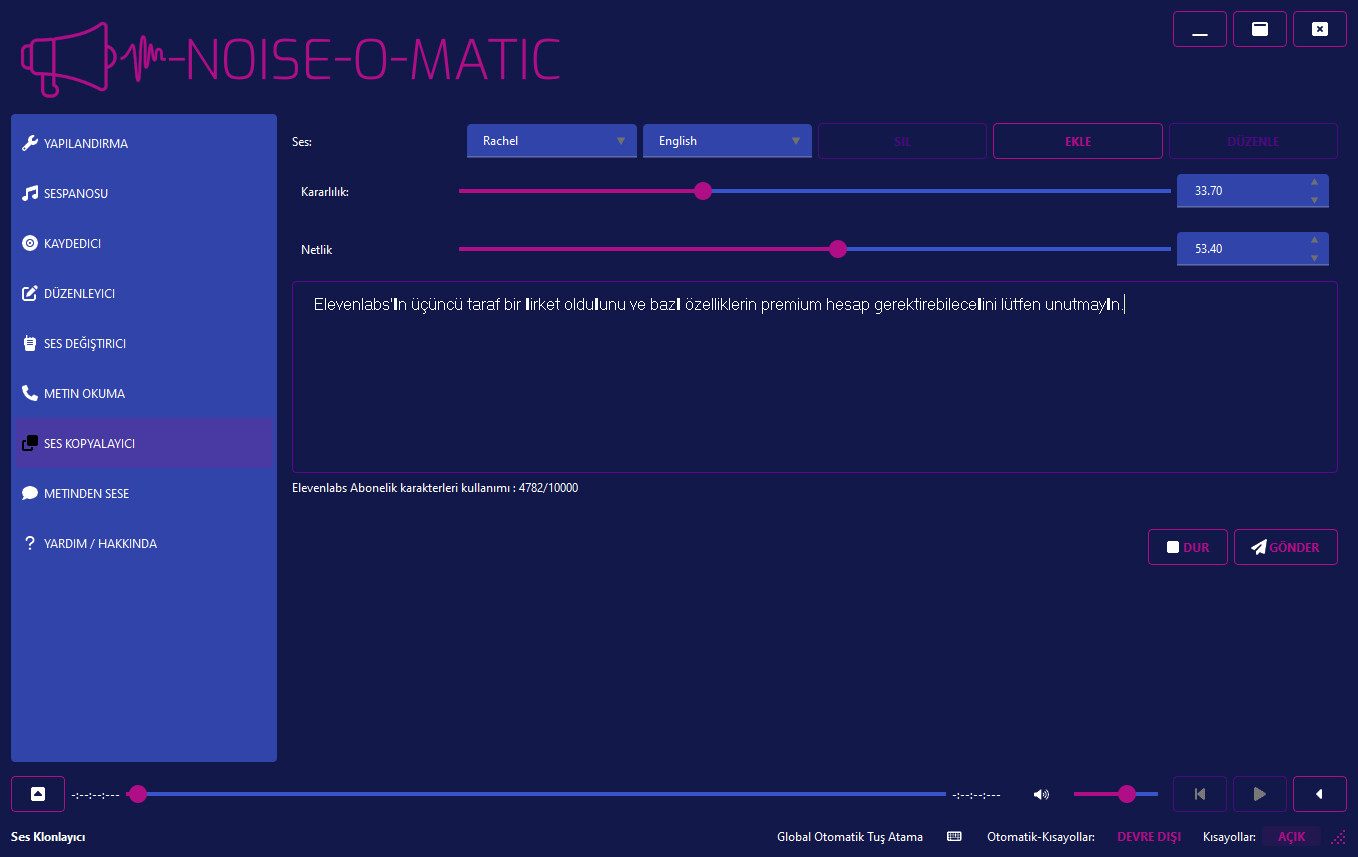Click the Metinden Sese speech bubble icon

pyautogui.click(x=30, y=493)
